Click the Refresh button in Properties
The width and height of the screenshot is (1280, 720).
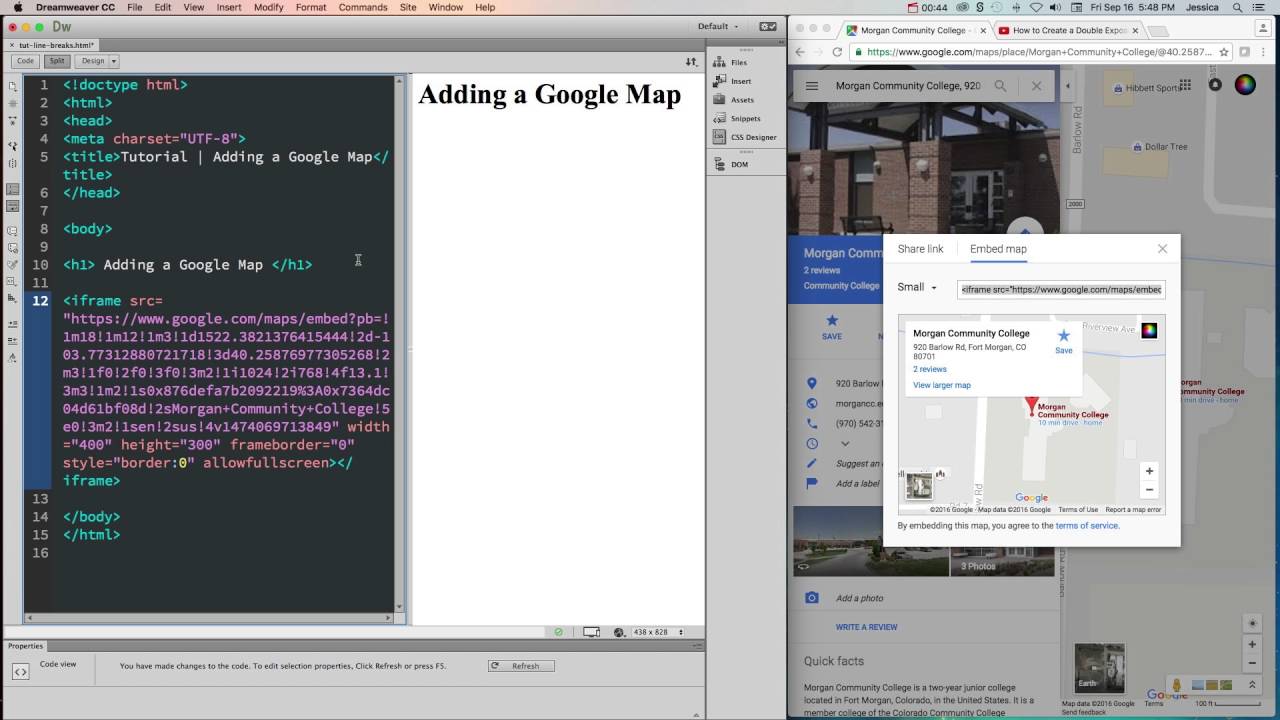(x=521, y=666)
